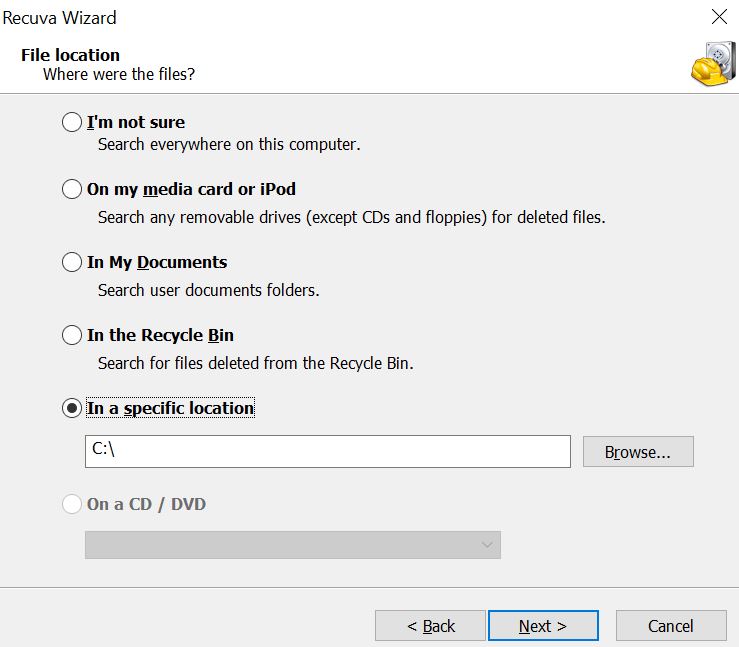Select "In a specific location" radio button

[72, 408]
